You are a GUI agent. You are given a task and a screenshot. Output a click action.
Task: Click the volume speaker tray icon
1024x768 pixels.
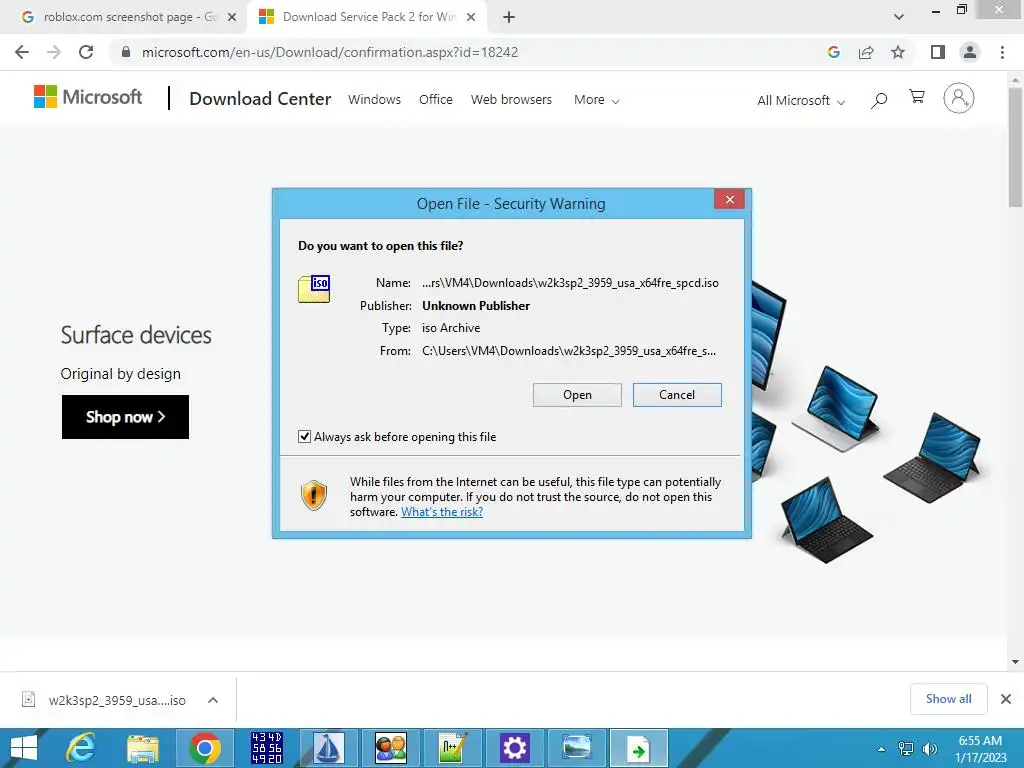coord(929,749)
